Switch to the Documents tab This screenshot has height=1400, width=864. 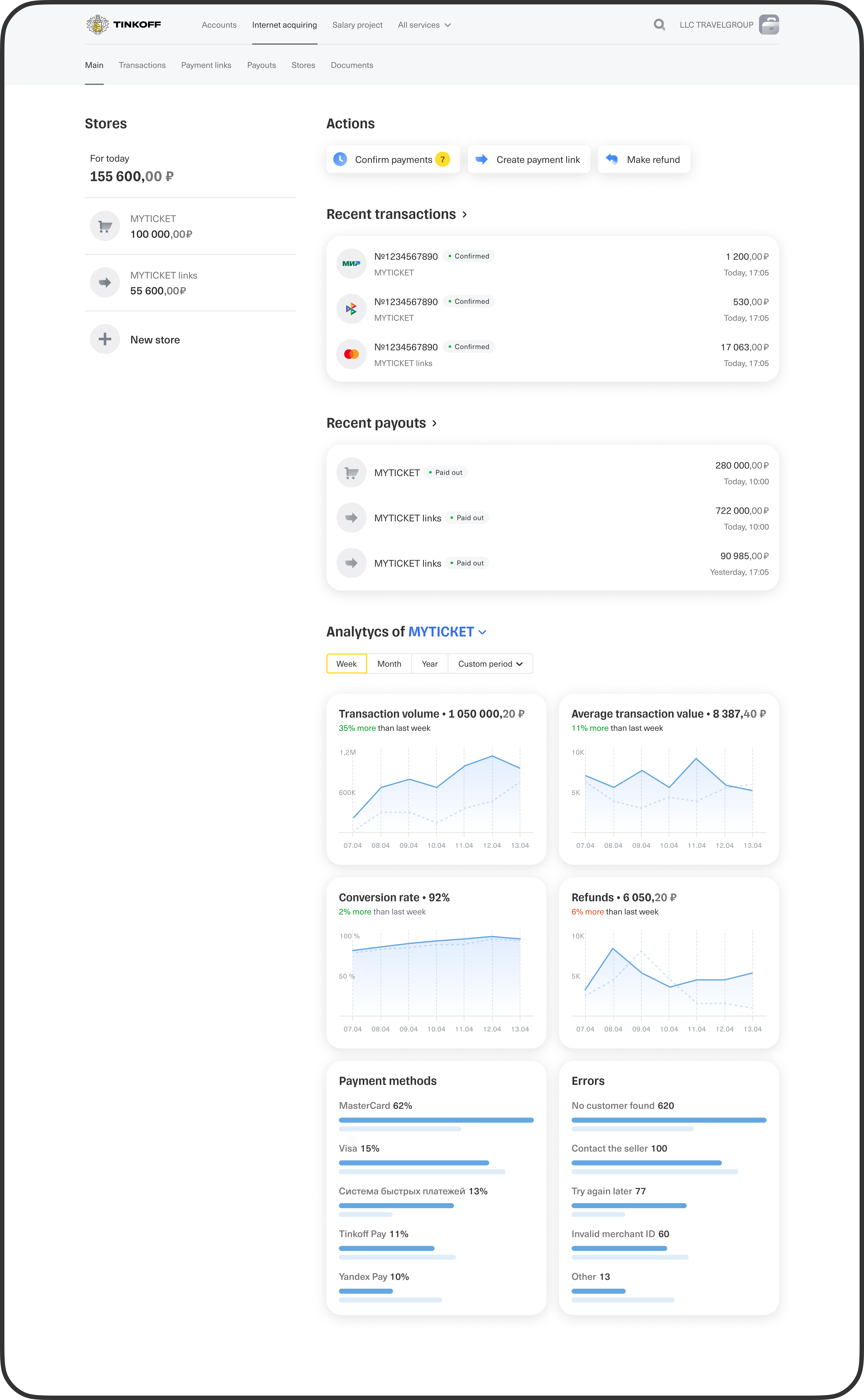pyautogui.click(x=352, y=65)
